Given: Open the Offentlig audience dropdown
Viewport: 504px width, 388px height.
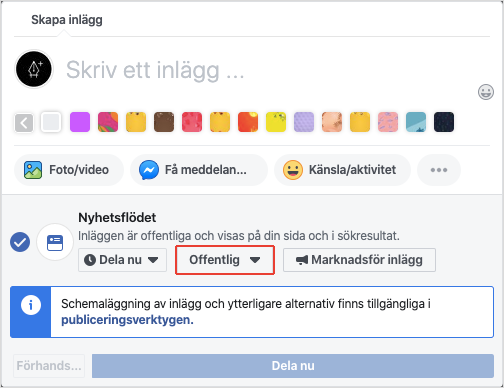Looking at the screenshot, I should [x=225, y=260].
